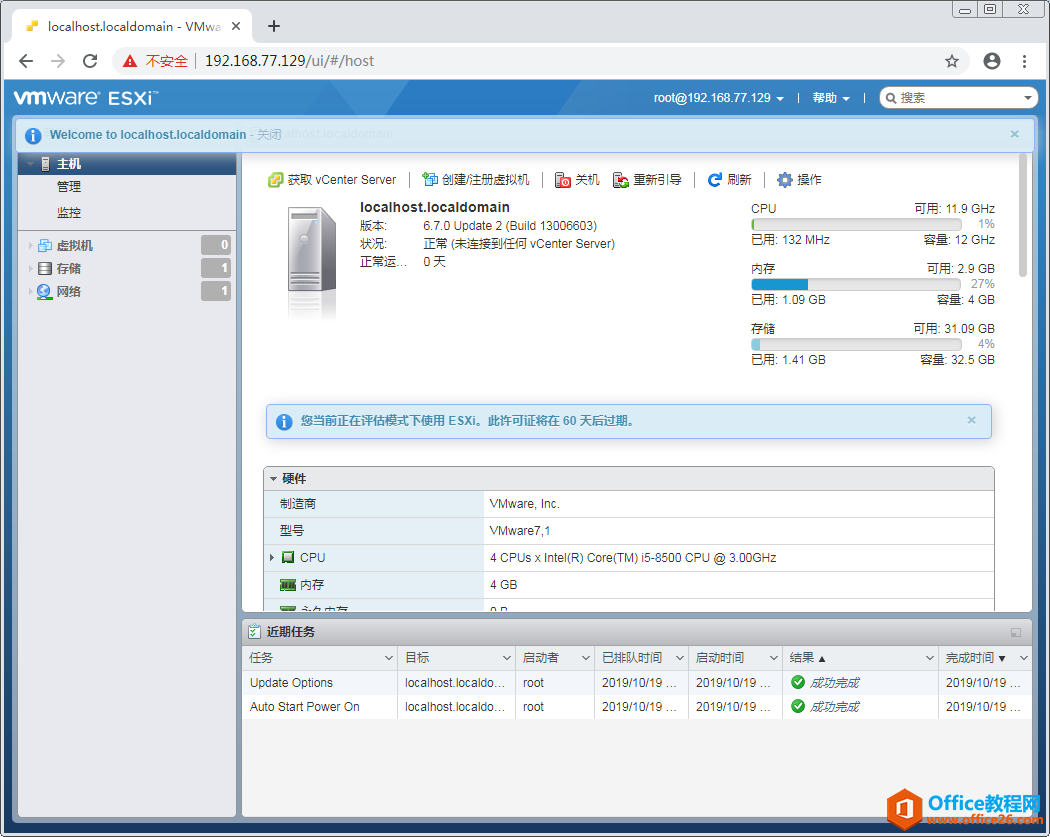
Task: Click the Virtual Machines icon in navigator
Action: (x=45, y=245)
